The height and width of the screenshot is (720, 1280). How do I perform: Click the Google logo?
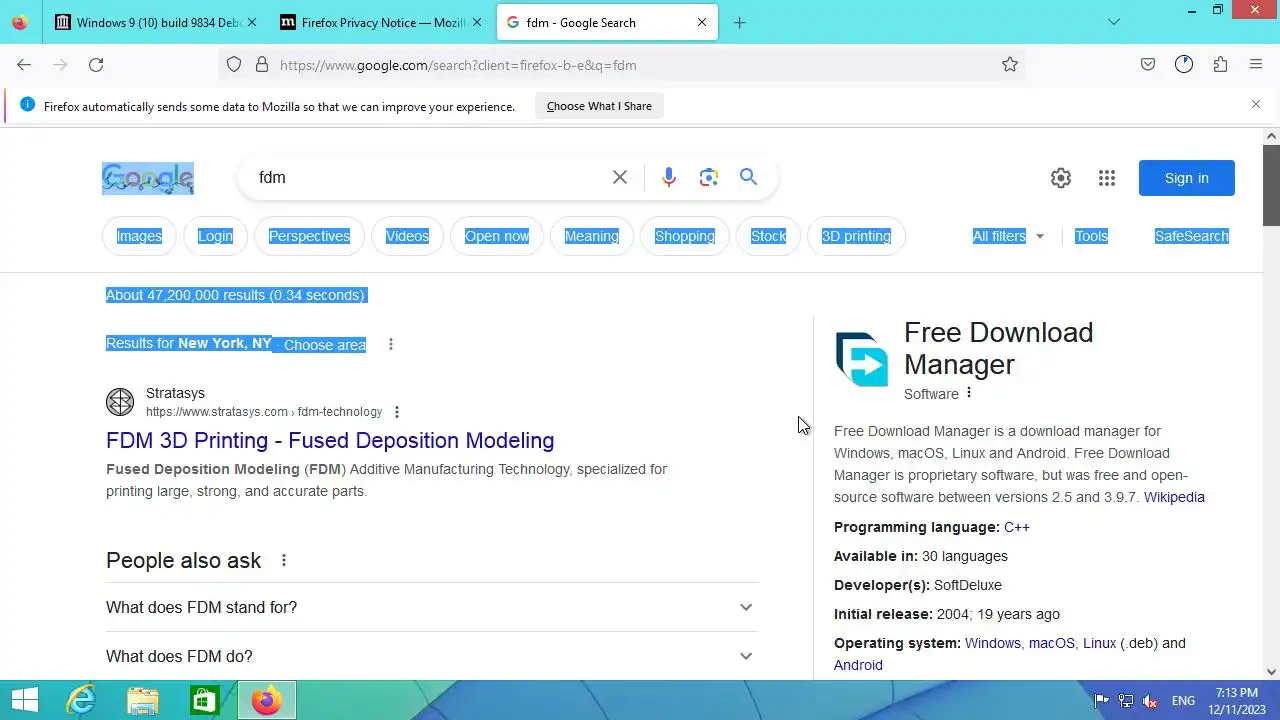click(x=148, y=178)
